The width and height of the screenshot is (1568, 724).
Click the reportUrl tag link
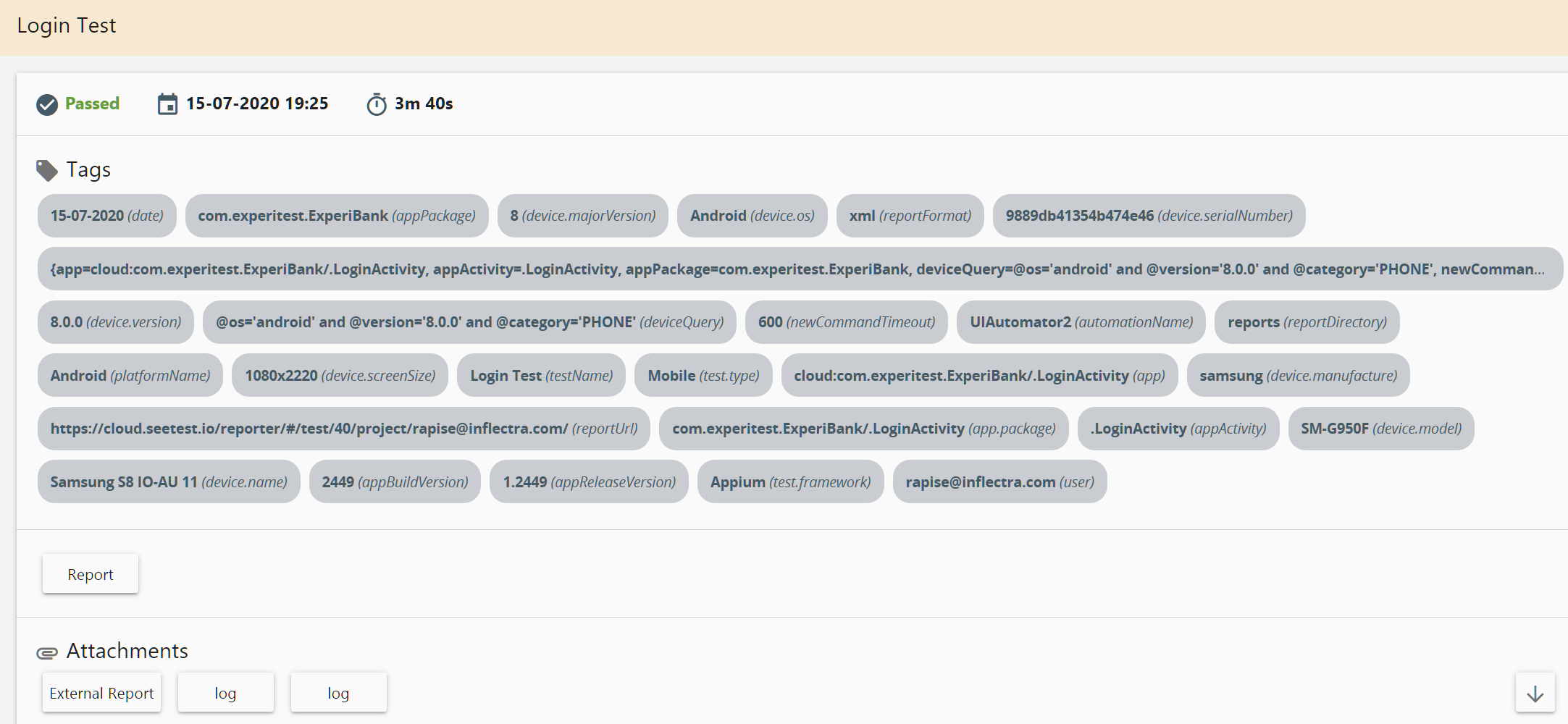(343, 429)
